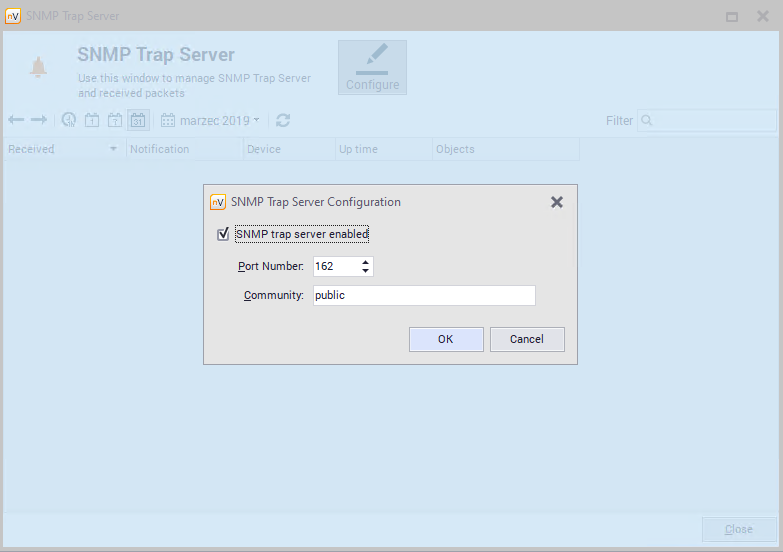The height and width of the screenshot is (552, 783).
Task: Open the marzec 2019 date dropdown
Action: 210,120
